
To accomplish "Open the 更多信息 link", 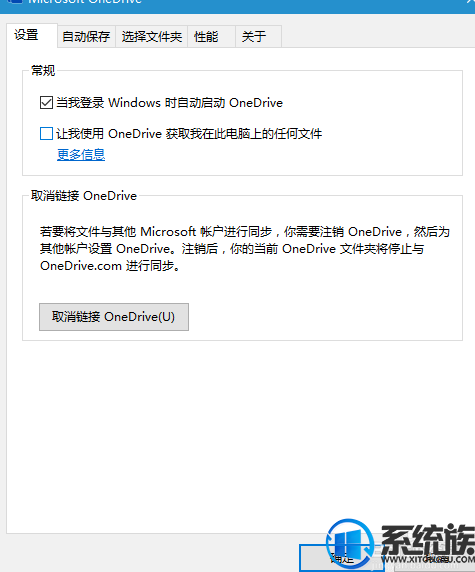I will (81, 155).
